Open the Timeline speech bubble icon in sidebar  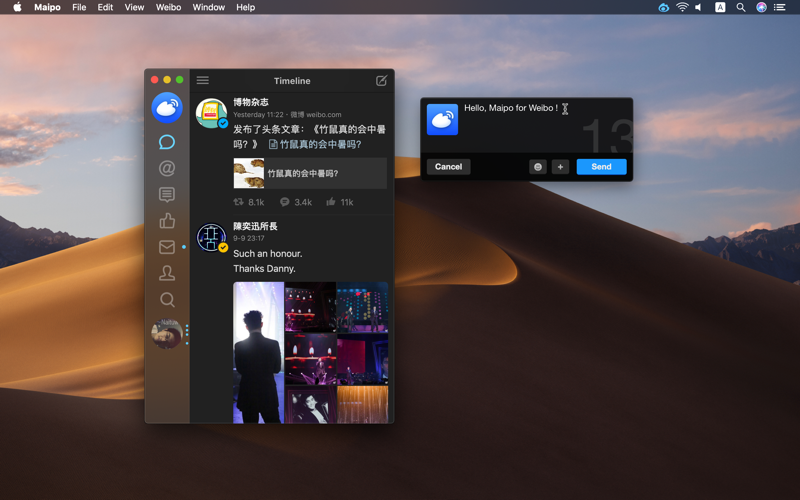[x=167, y=142]
